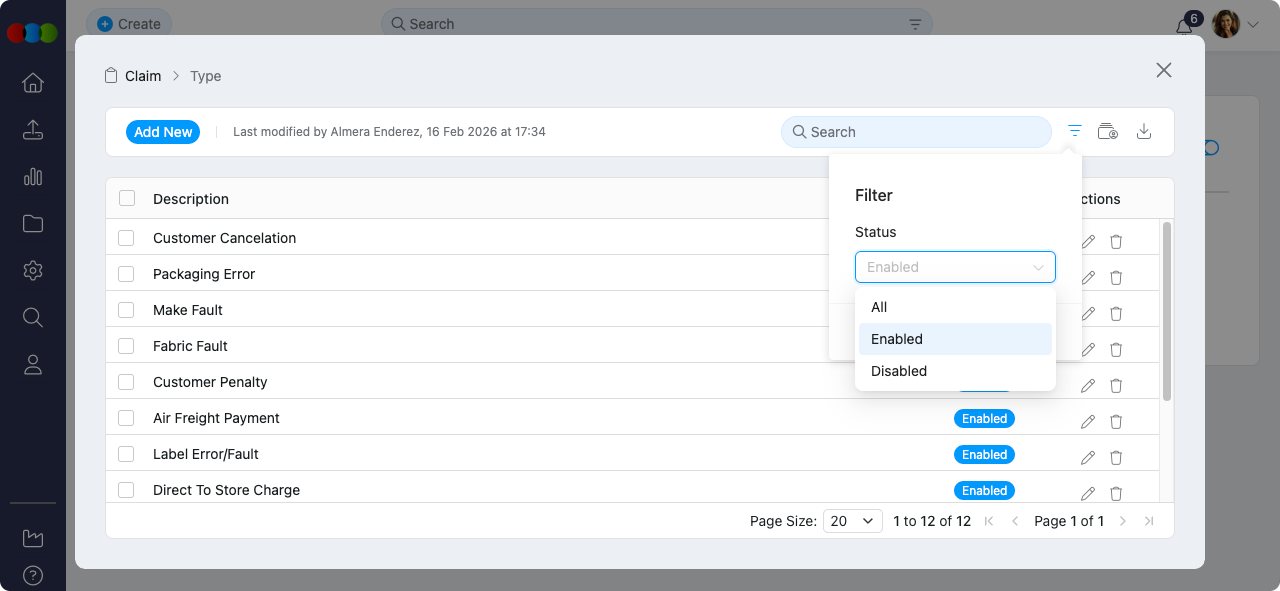The height and width of the screenshot is (591, 1280).
Task: Open the Home icon in the sidebar
Action: coord(32,83)
